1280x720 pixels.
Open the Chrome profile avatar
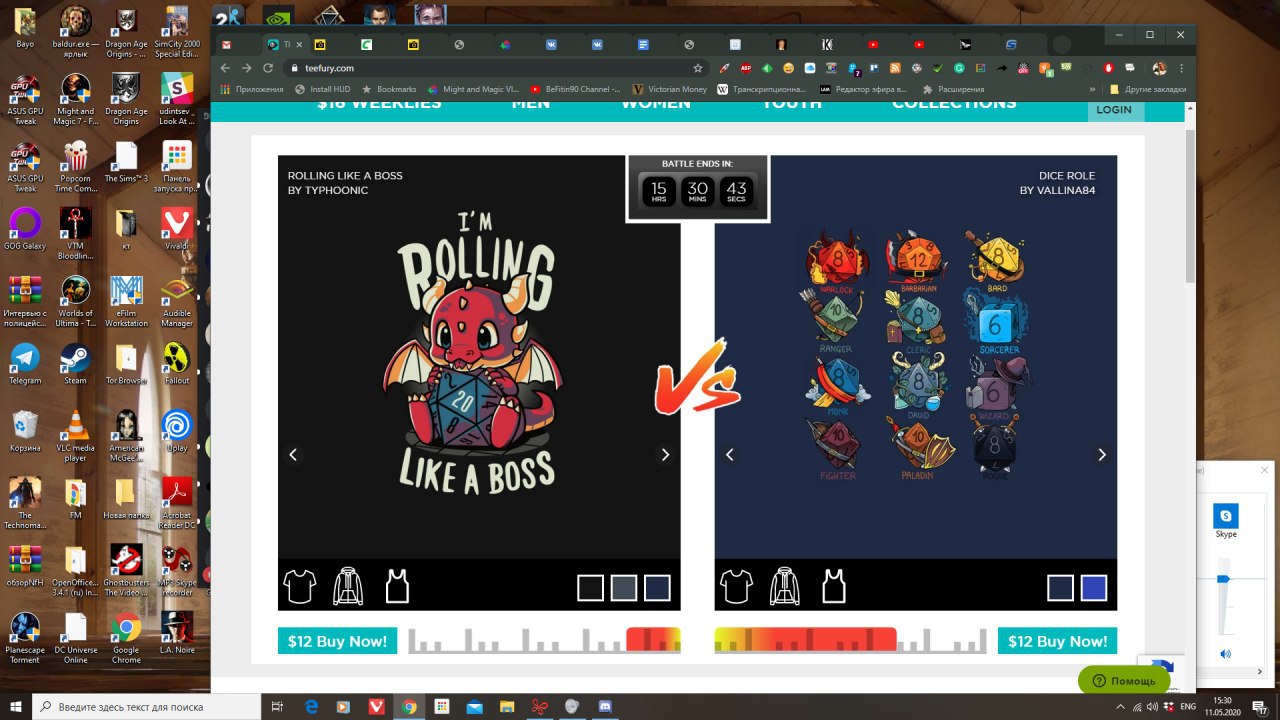1159,68
